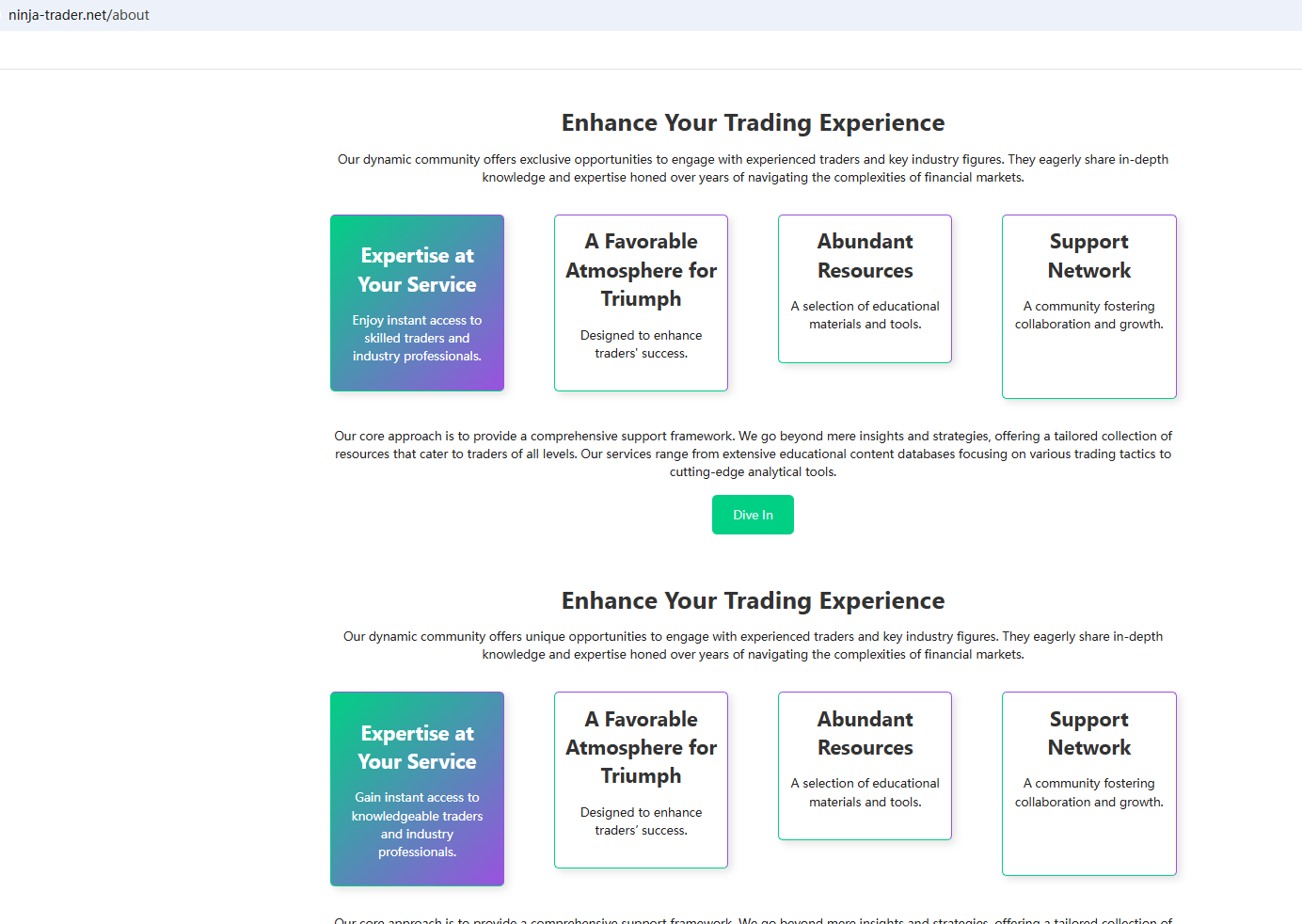Click the paragraph mentioning unique opportunities
The height and width of the screenshot is (924, 1302).
point(753,645)
